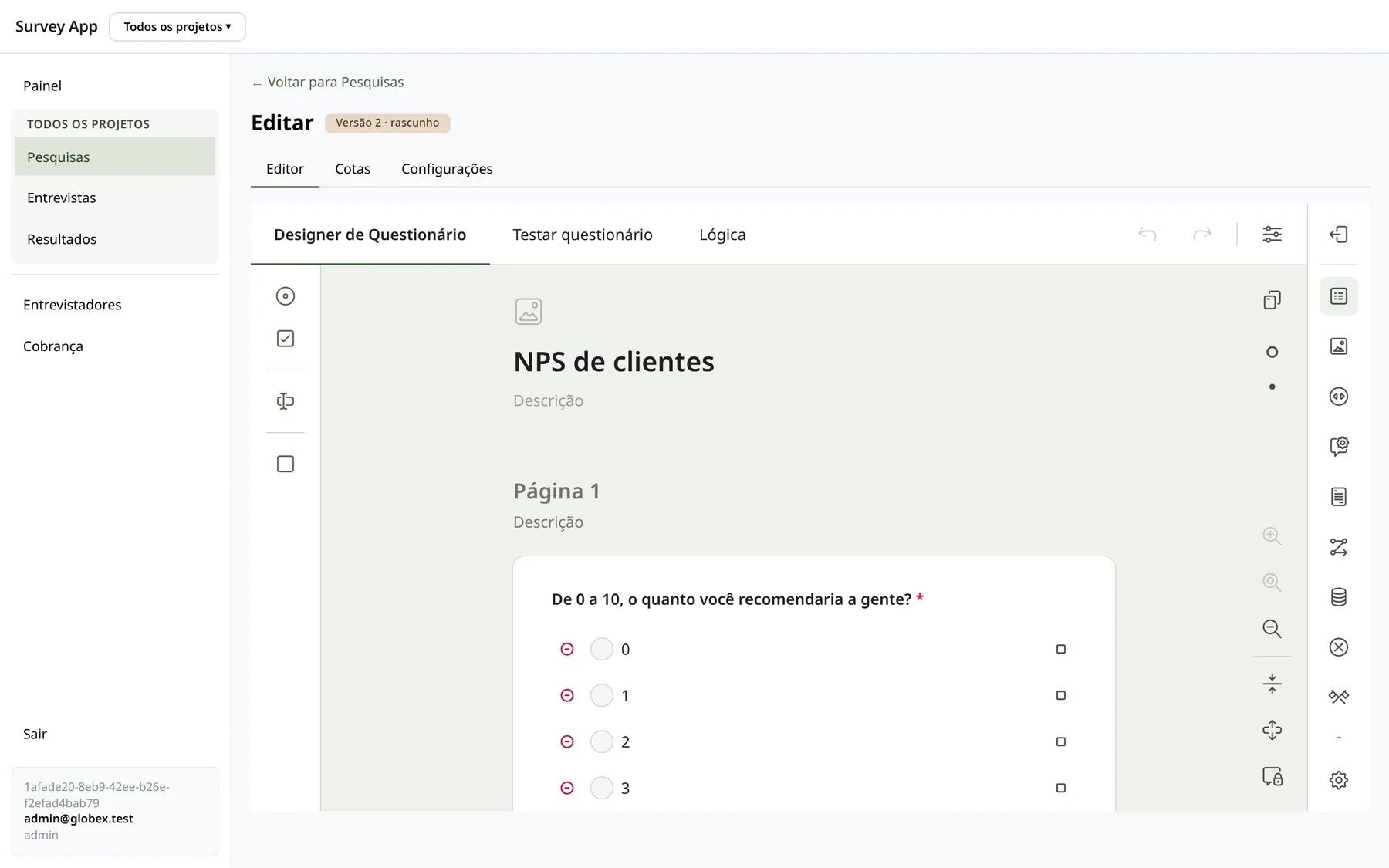The image size is (1389, 868).
Task: Click the undo arrow icon
Action: [1147, 234]
